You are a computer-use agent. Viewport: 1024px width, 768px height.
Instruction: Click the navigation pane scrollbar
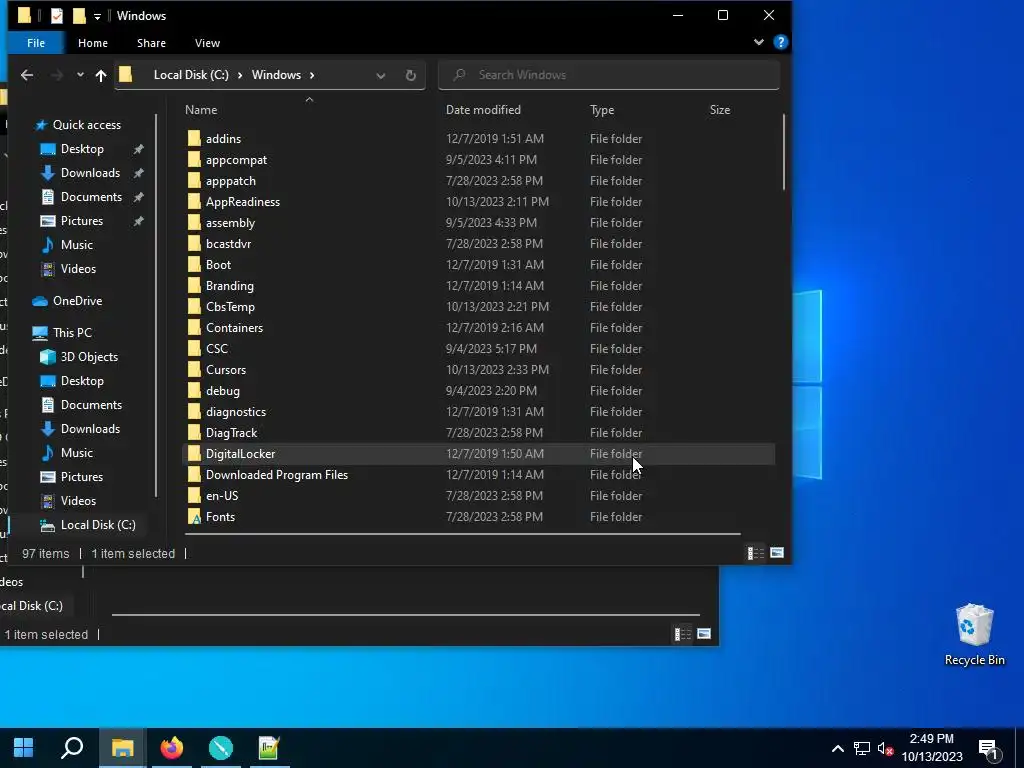pos(156,304)
